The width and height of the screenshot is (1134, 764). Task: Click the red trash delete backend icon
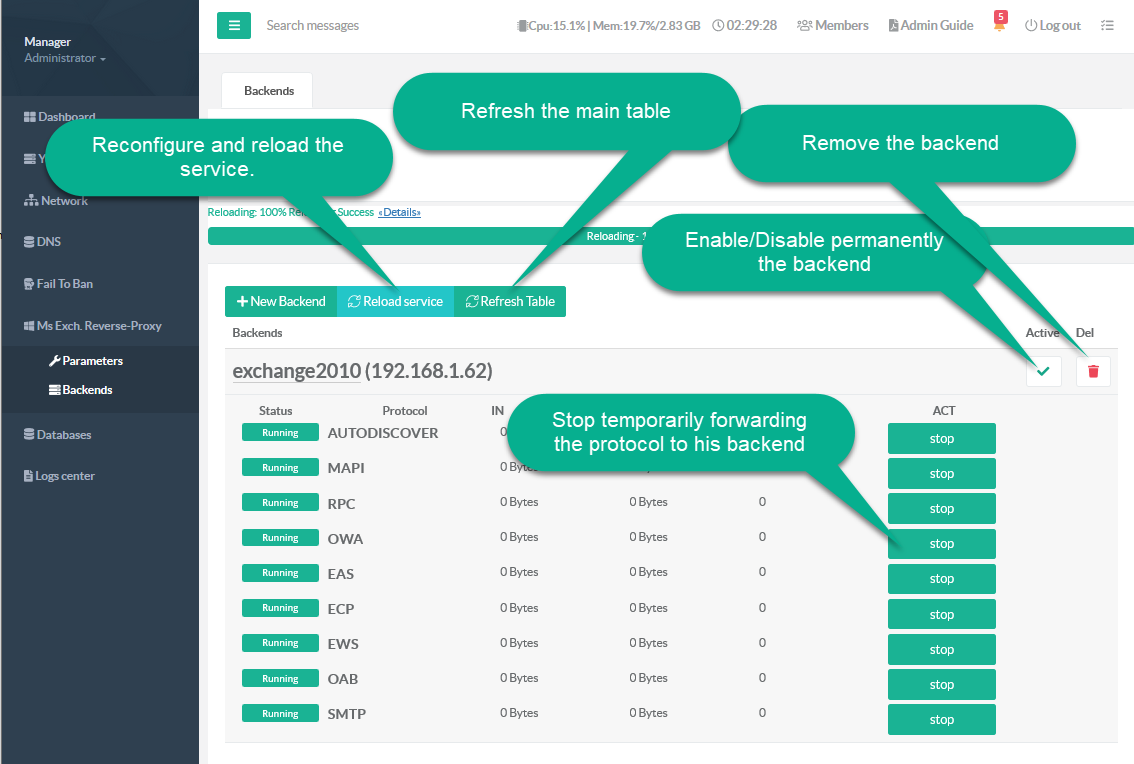pos(1093,371)
